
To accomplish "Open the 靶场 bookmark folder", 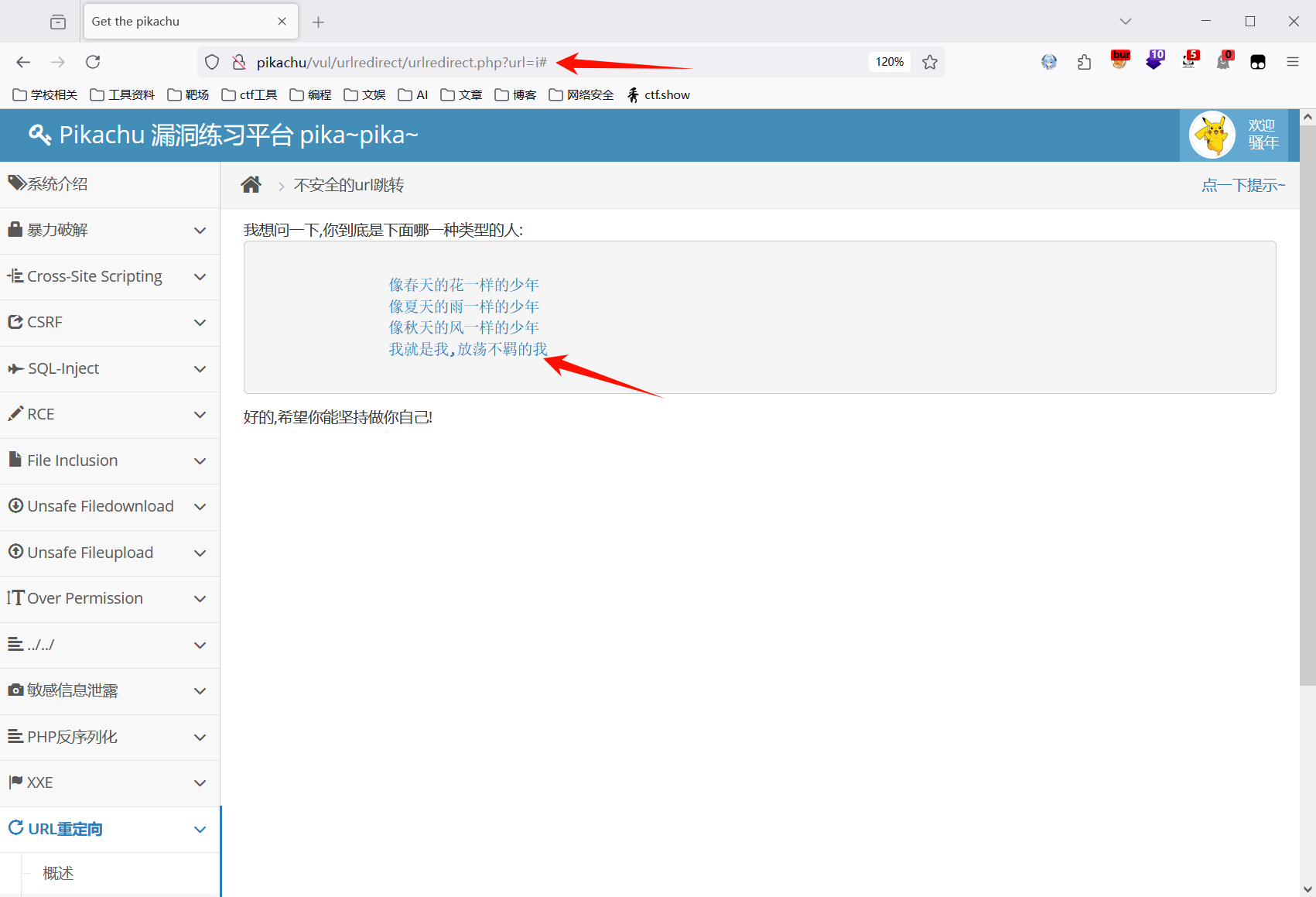I will (x=189, y=94).
